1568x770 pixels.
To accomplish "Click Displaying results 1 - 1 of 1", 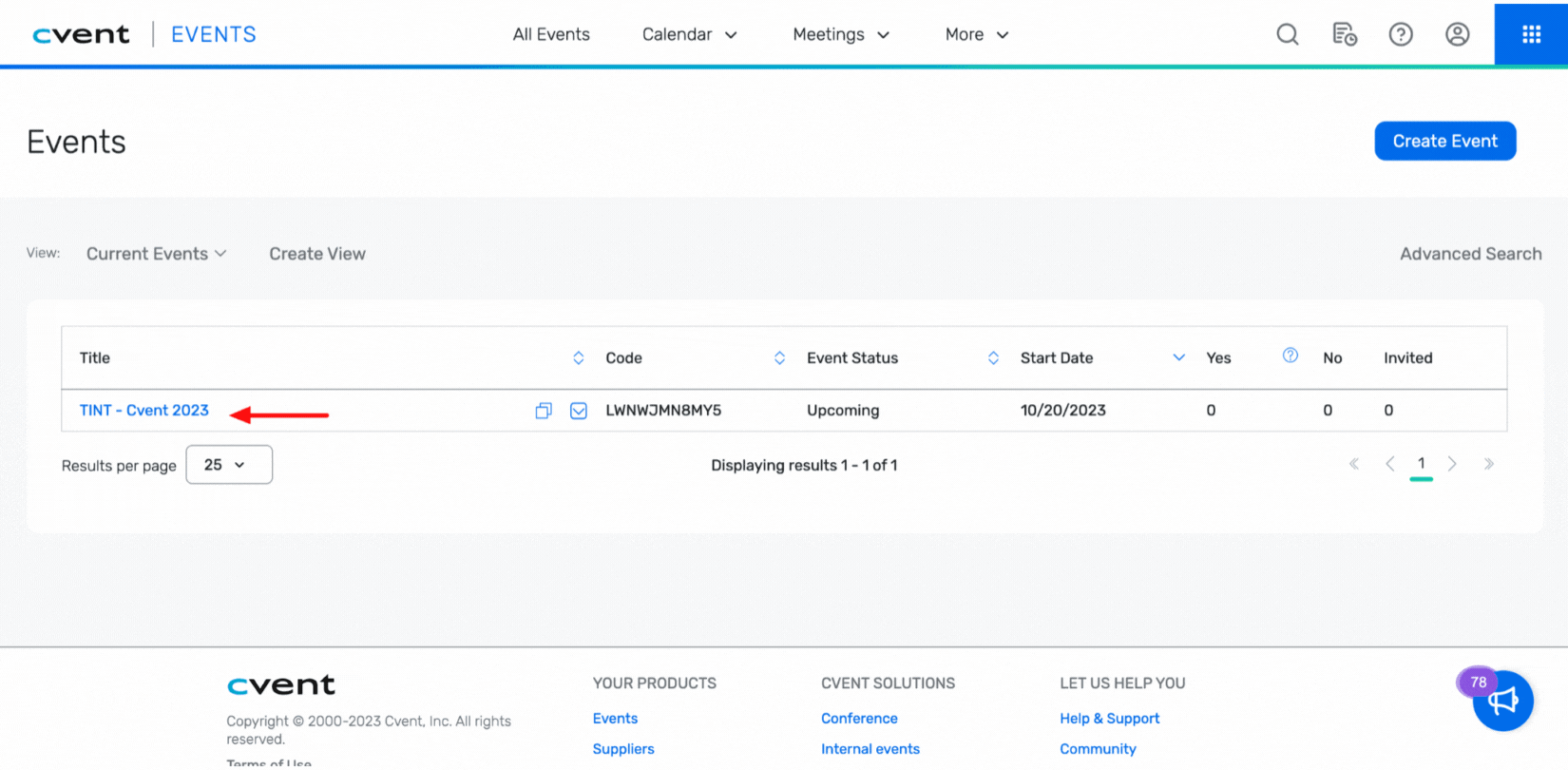I will pos(804,465).
